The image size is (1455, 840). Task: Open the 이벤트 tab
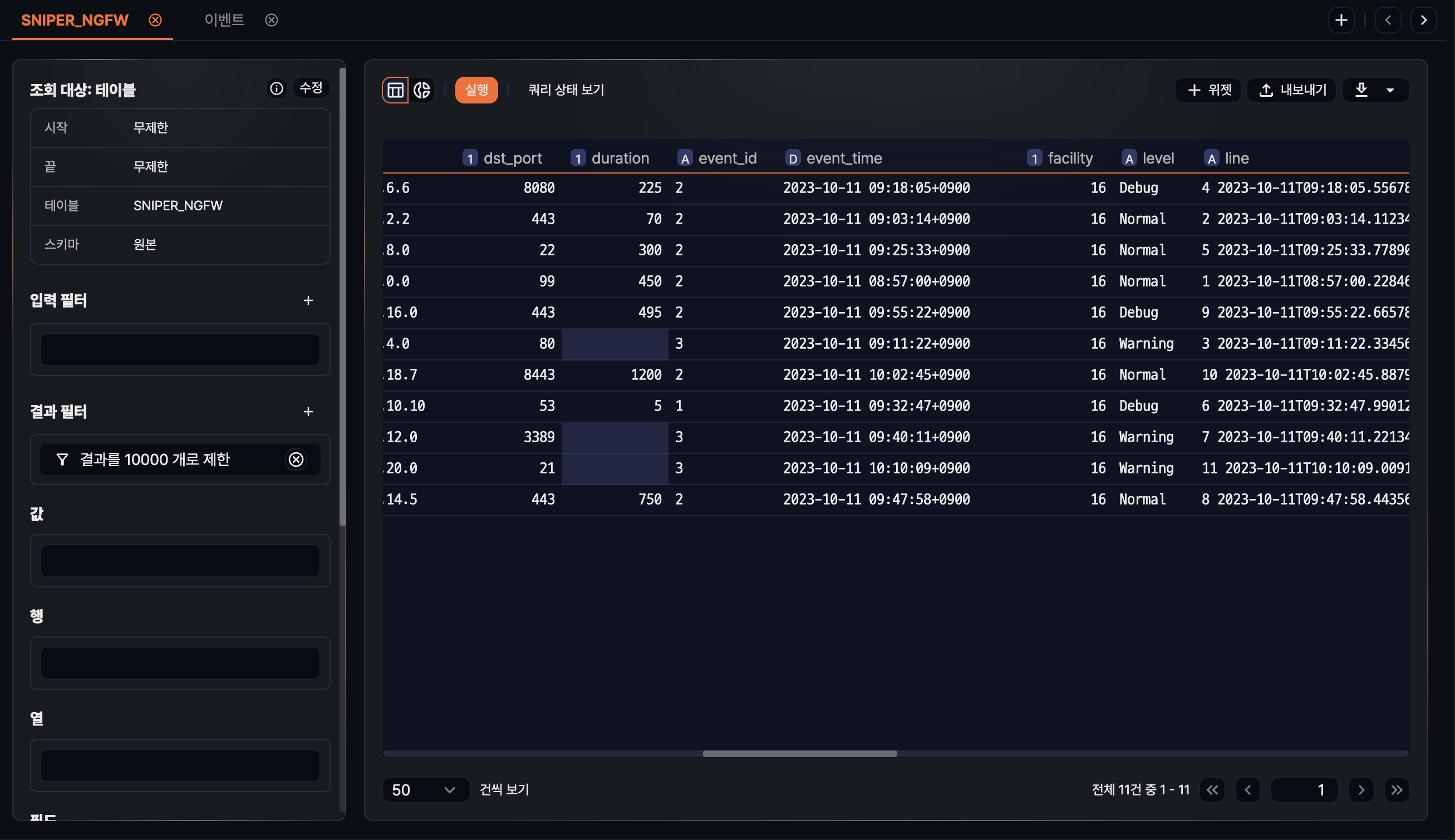224,20
